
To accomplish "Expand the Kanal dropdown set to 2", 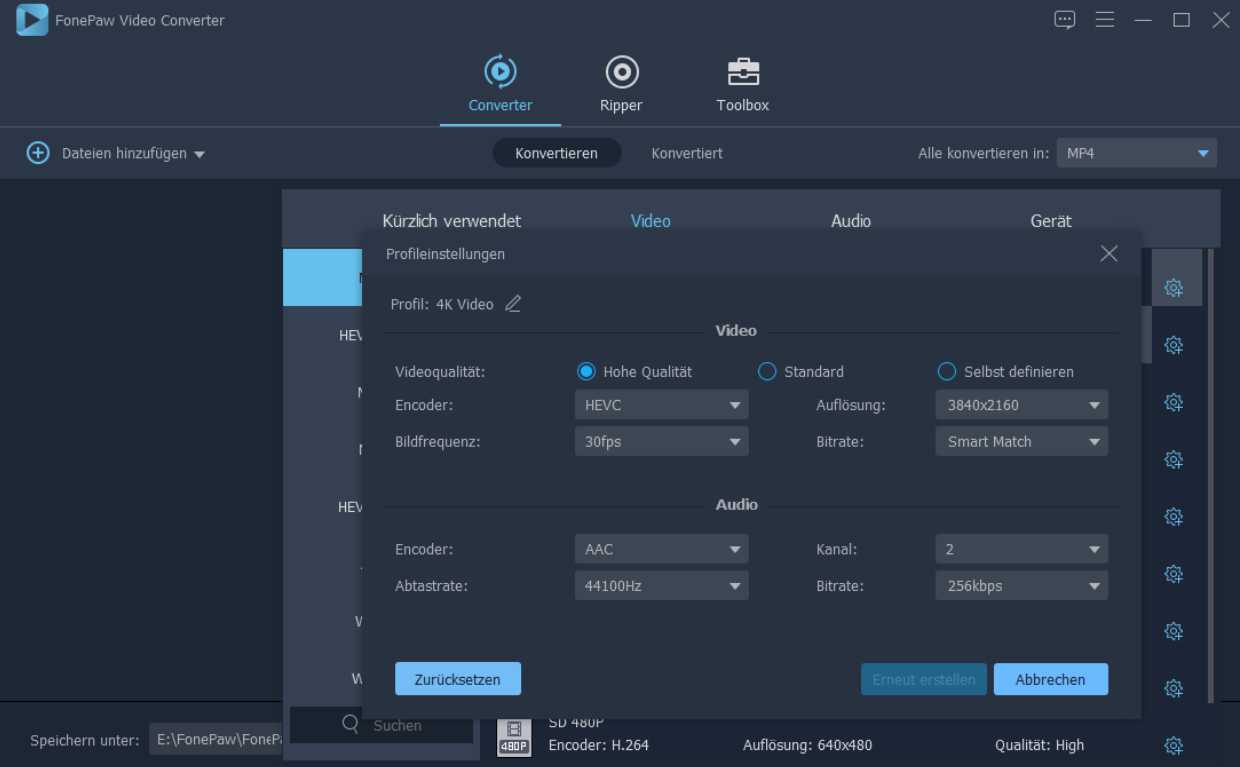I will point(1021,549).
